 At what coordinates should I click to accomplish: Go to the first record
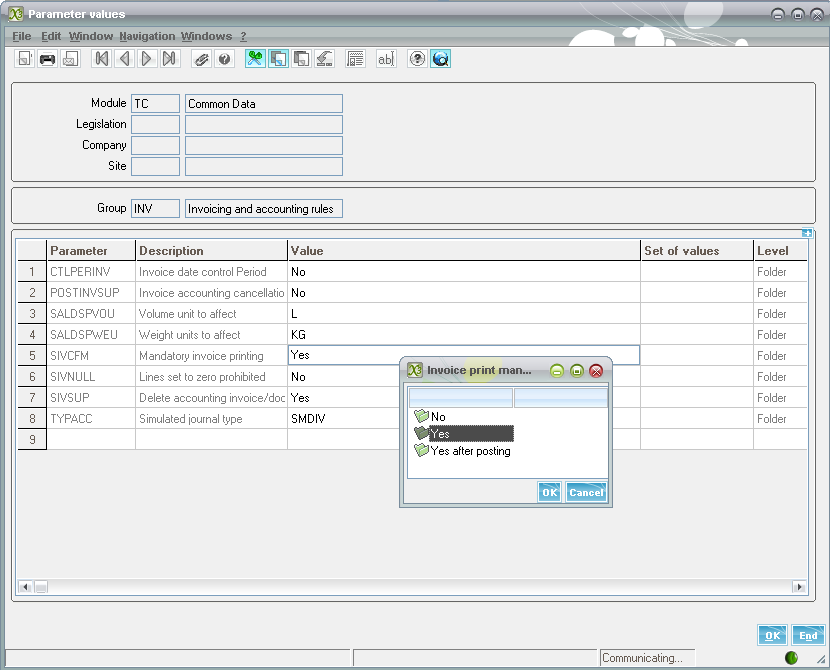[x=102, y=59]
